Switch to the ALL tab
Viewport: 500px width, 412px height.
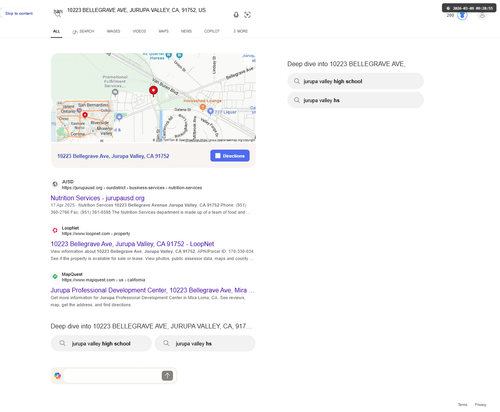56,31
